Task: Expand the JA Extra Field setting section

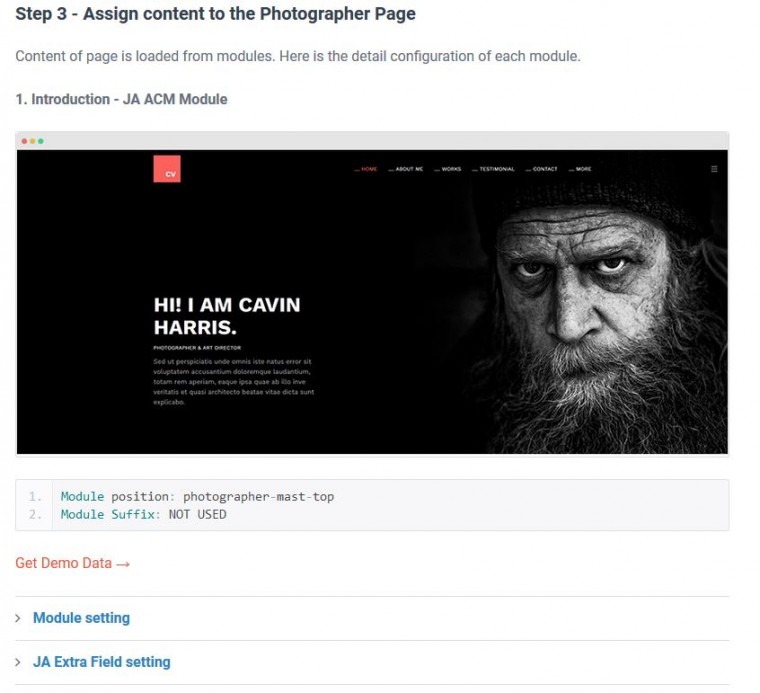Action: pyautogui.click(x=101, y=662)
